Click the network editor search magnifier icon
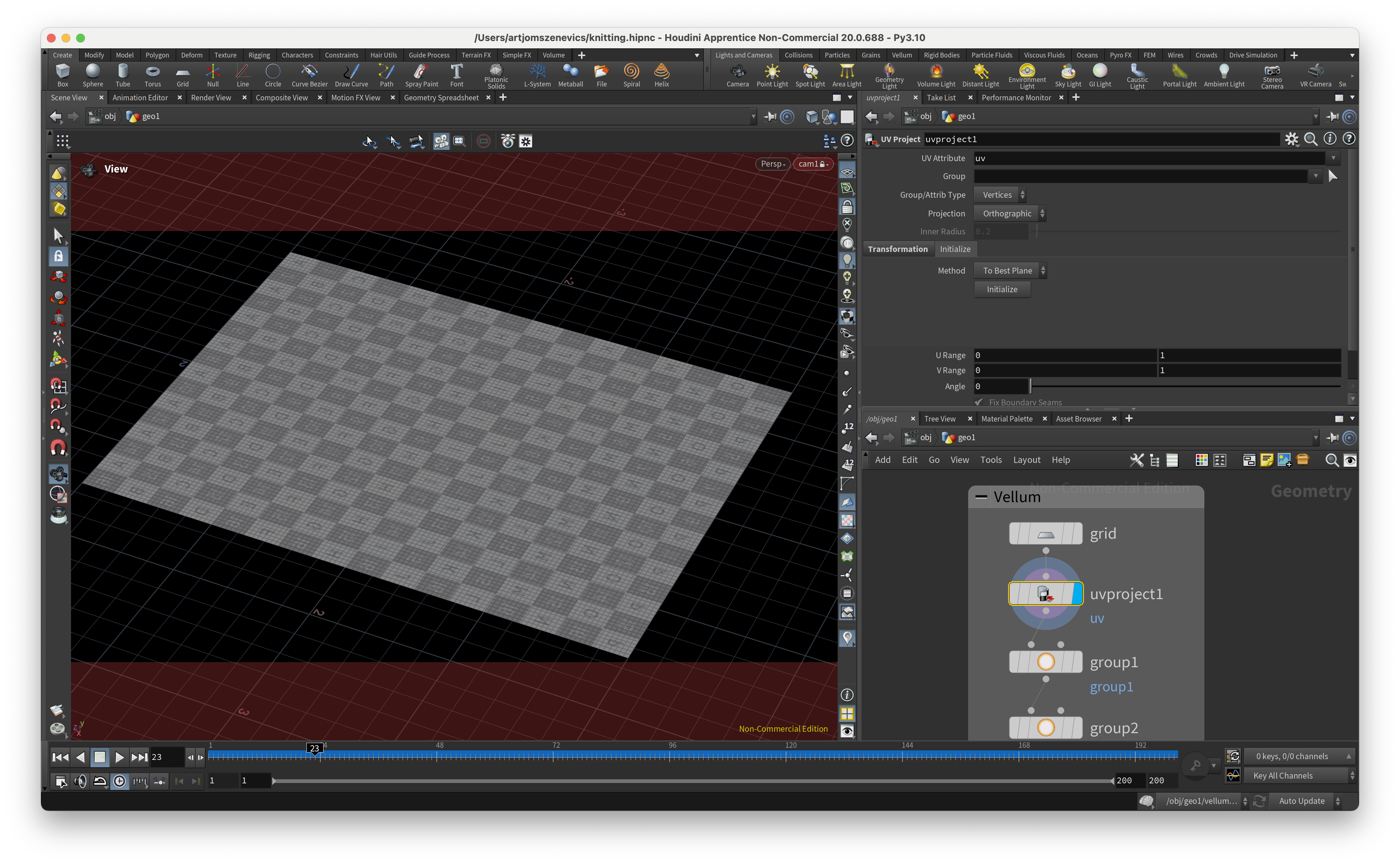The image size is (1400, 865). (x=1332, y=460)
